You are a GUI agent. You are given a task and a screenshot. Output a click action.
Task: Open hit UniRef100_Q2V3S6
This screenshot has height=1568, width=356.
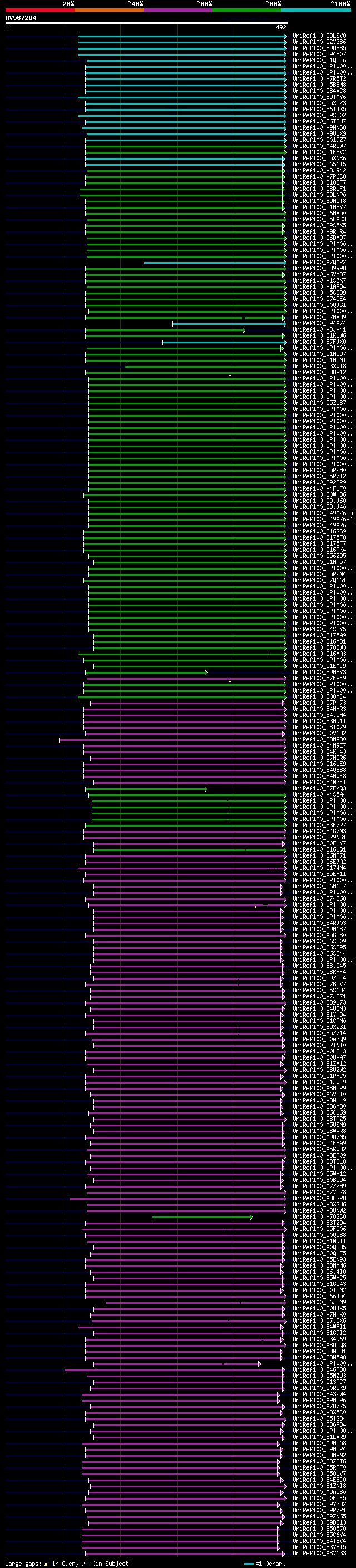(x=319, y=42)
